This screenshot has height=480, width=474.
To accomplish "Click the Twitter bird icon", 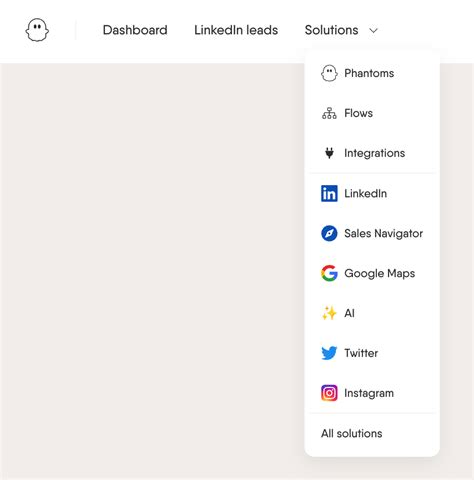I will [x=329, y=353].
